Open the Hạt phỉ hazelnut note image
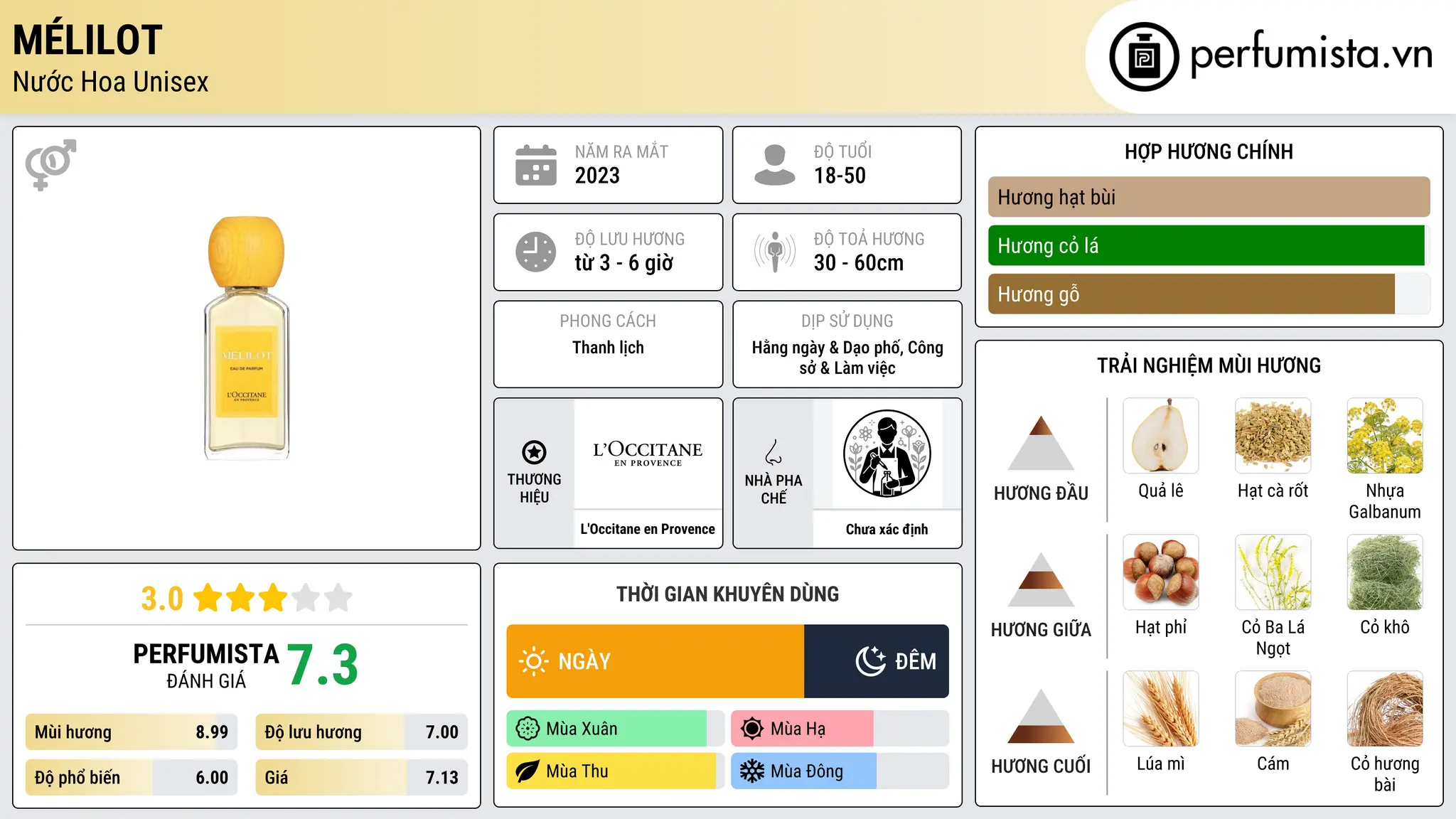The image size is (1456, 819). click(x=1161, y=572)
